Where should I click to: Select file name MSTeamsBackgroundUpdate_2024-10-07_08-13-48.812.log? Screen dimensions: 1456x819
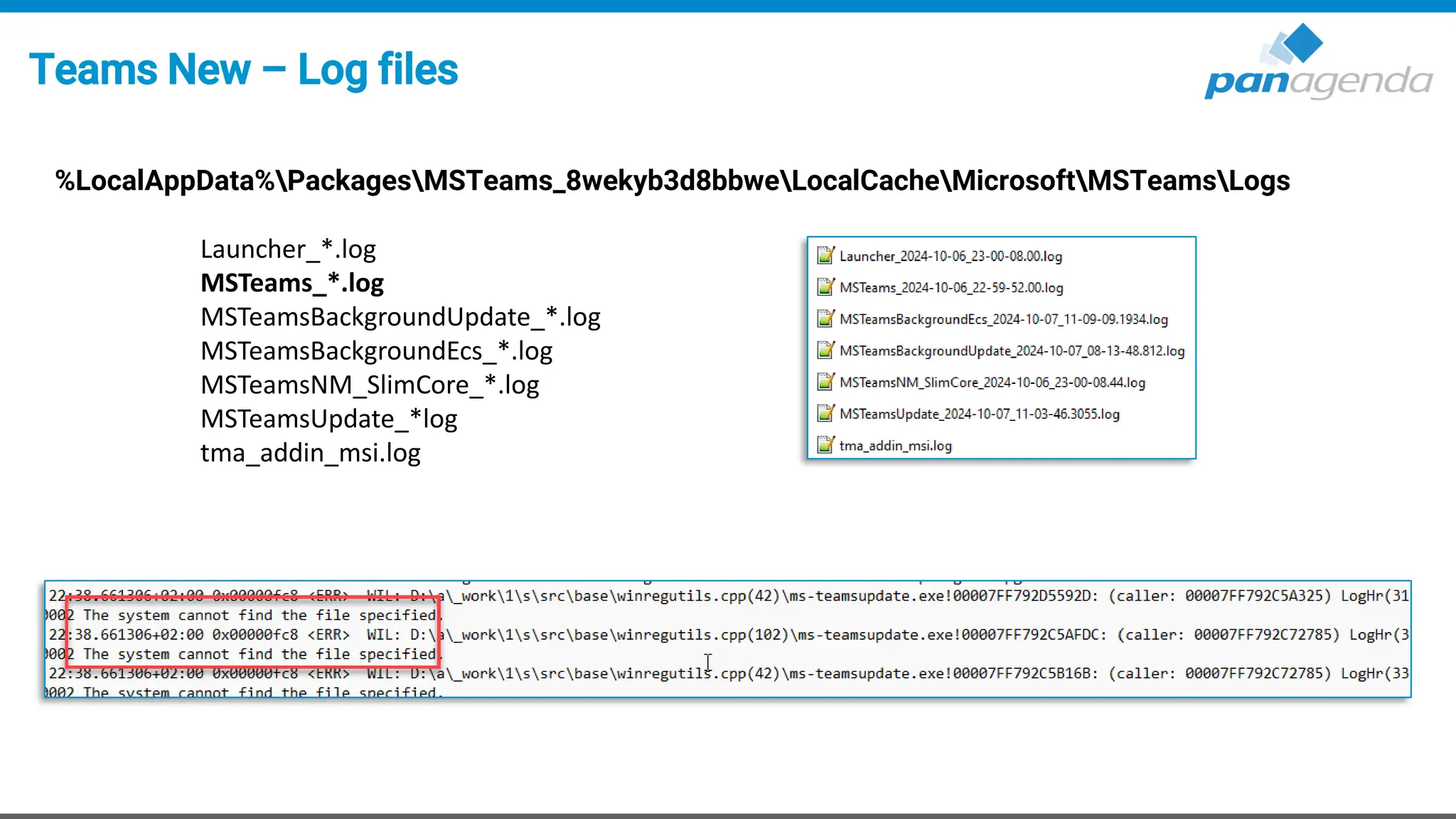1012,350
